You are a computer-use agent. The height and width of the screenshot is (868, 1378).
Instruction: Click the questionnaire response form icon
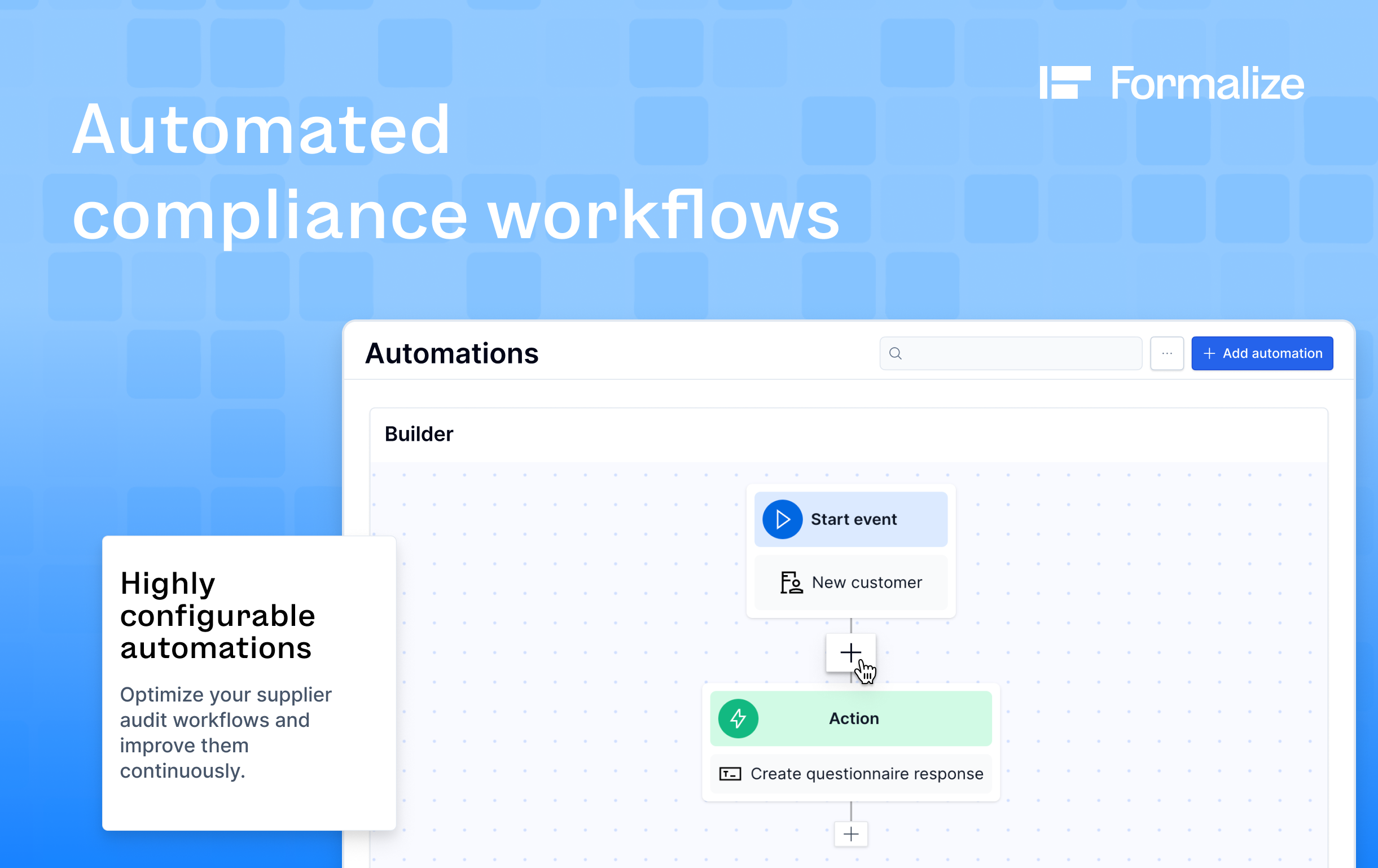730,774
